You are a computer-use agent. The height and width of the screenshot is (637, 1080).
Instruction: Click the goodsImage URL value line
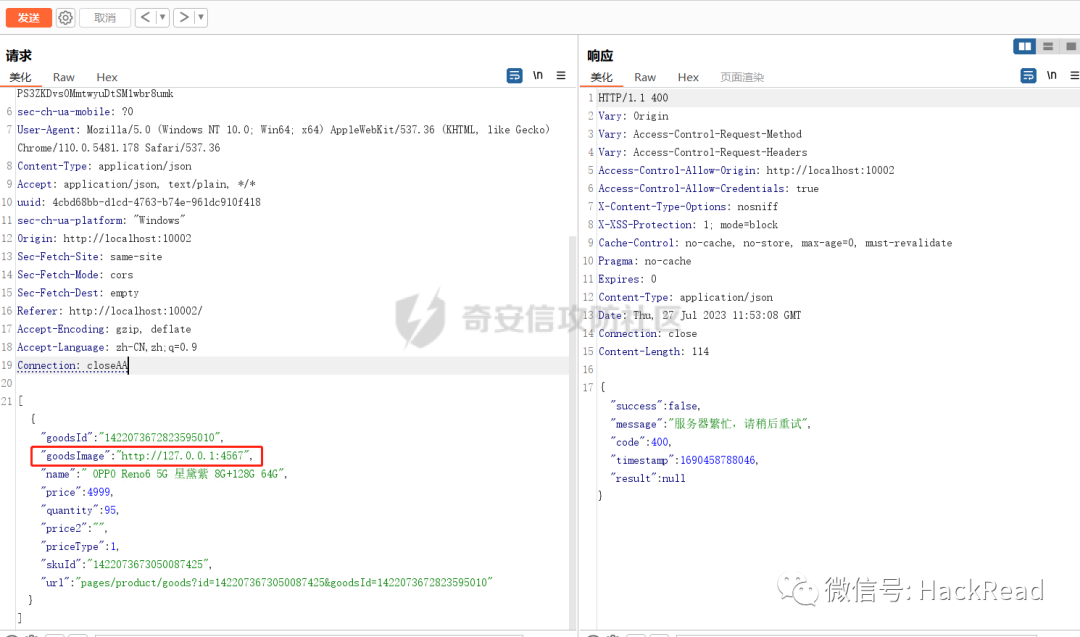147,456
